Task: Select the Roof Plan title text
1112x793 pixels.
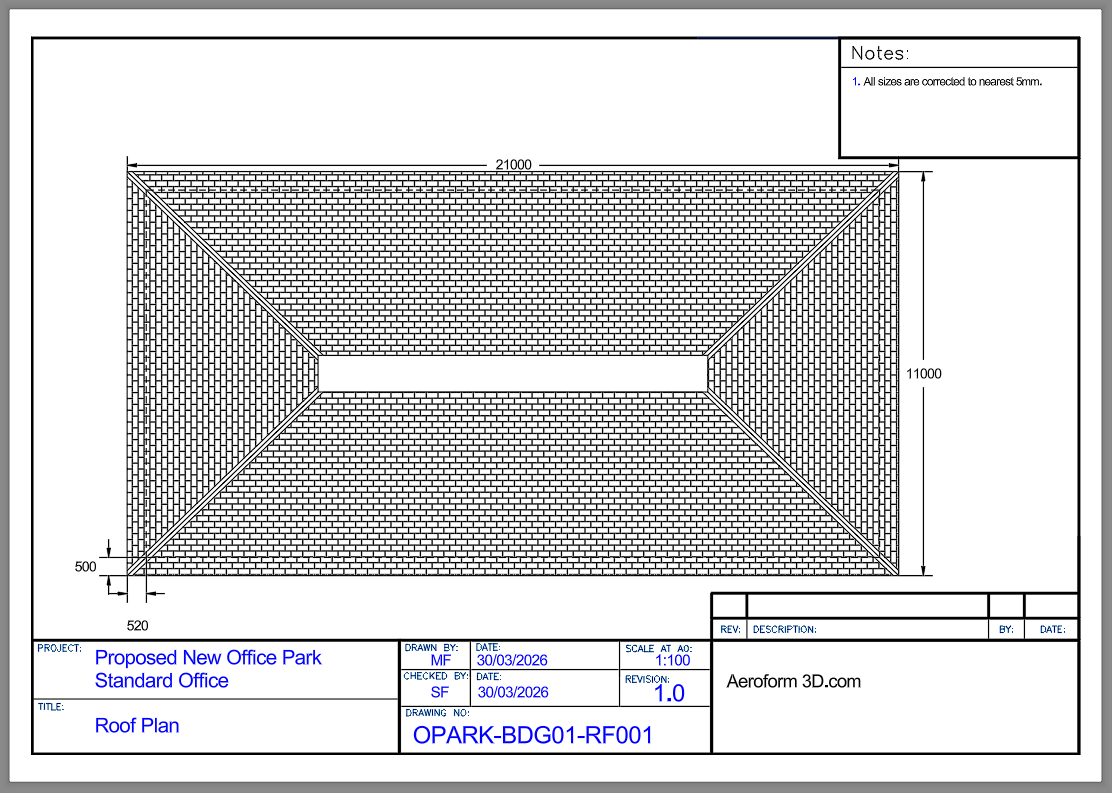Action: click(137, 726)
